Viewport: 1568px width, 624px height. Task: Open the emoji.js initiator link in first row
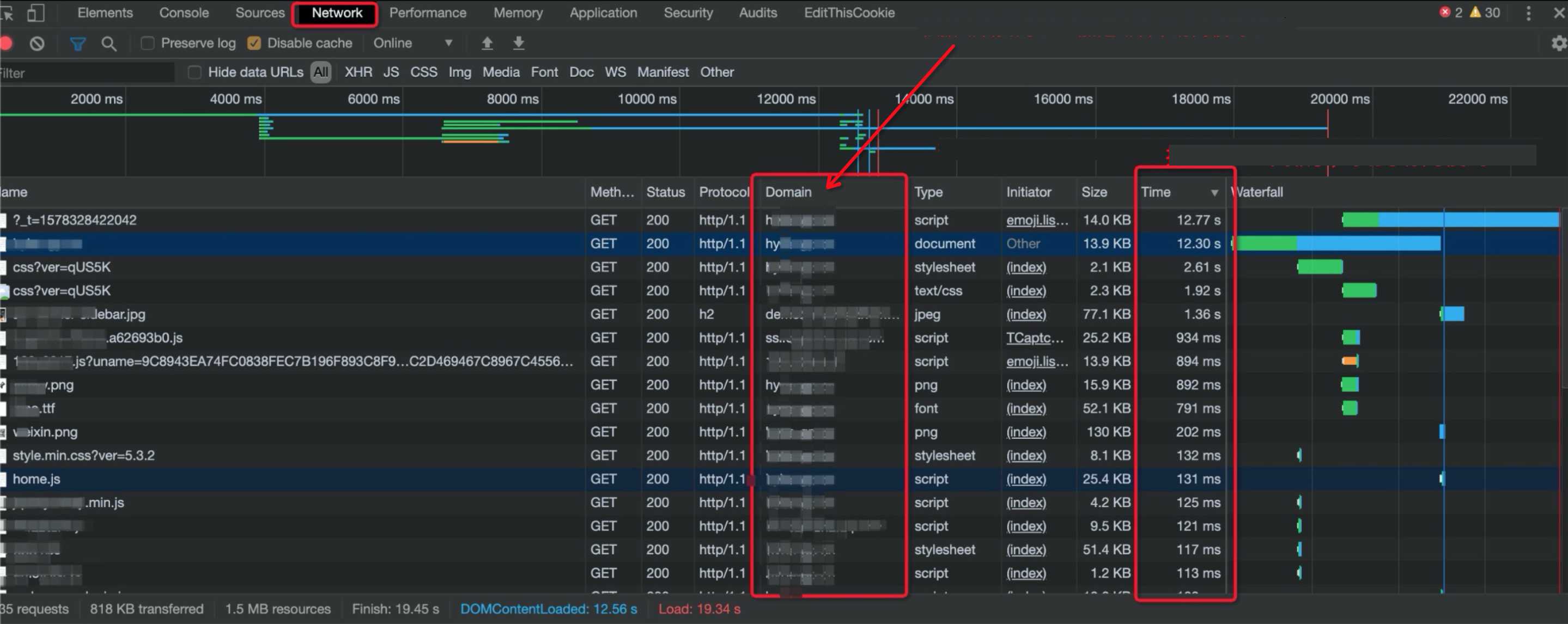click(x=1037, y=220)
